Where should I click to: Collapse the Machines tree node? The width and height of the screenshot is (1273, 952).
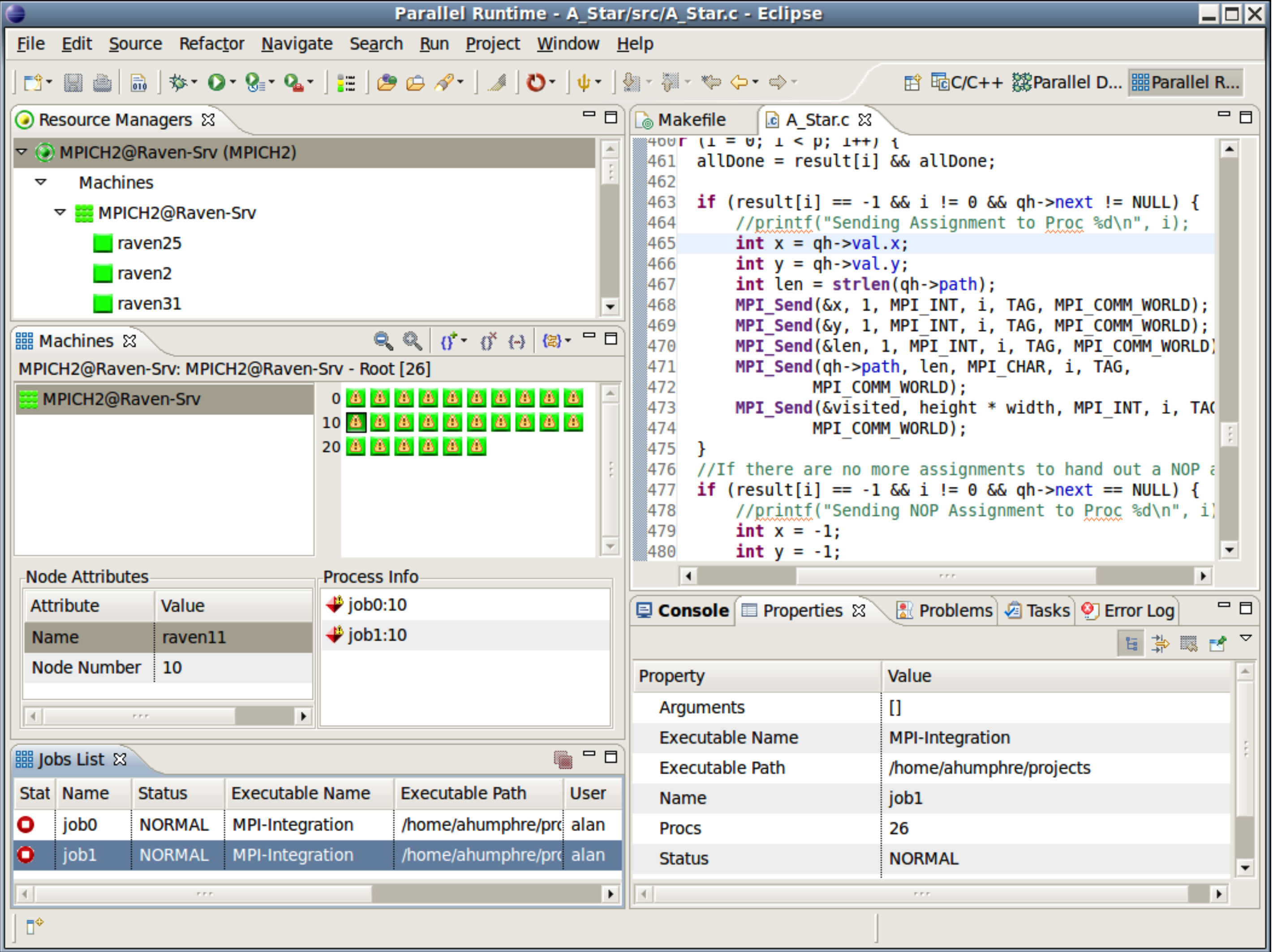[x=40, y=182]
